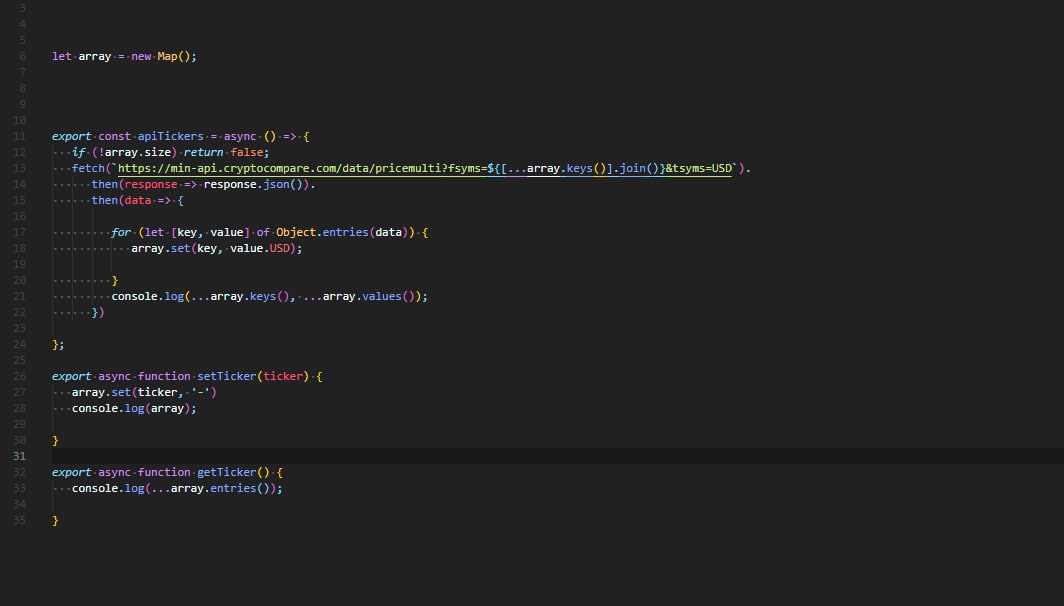Image resolution: width=1064 pixels, height=606 pixels.
Task: Click 'console' on line 28
Action: (95, 409)
